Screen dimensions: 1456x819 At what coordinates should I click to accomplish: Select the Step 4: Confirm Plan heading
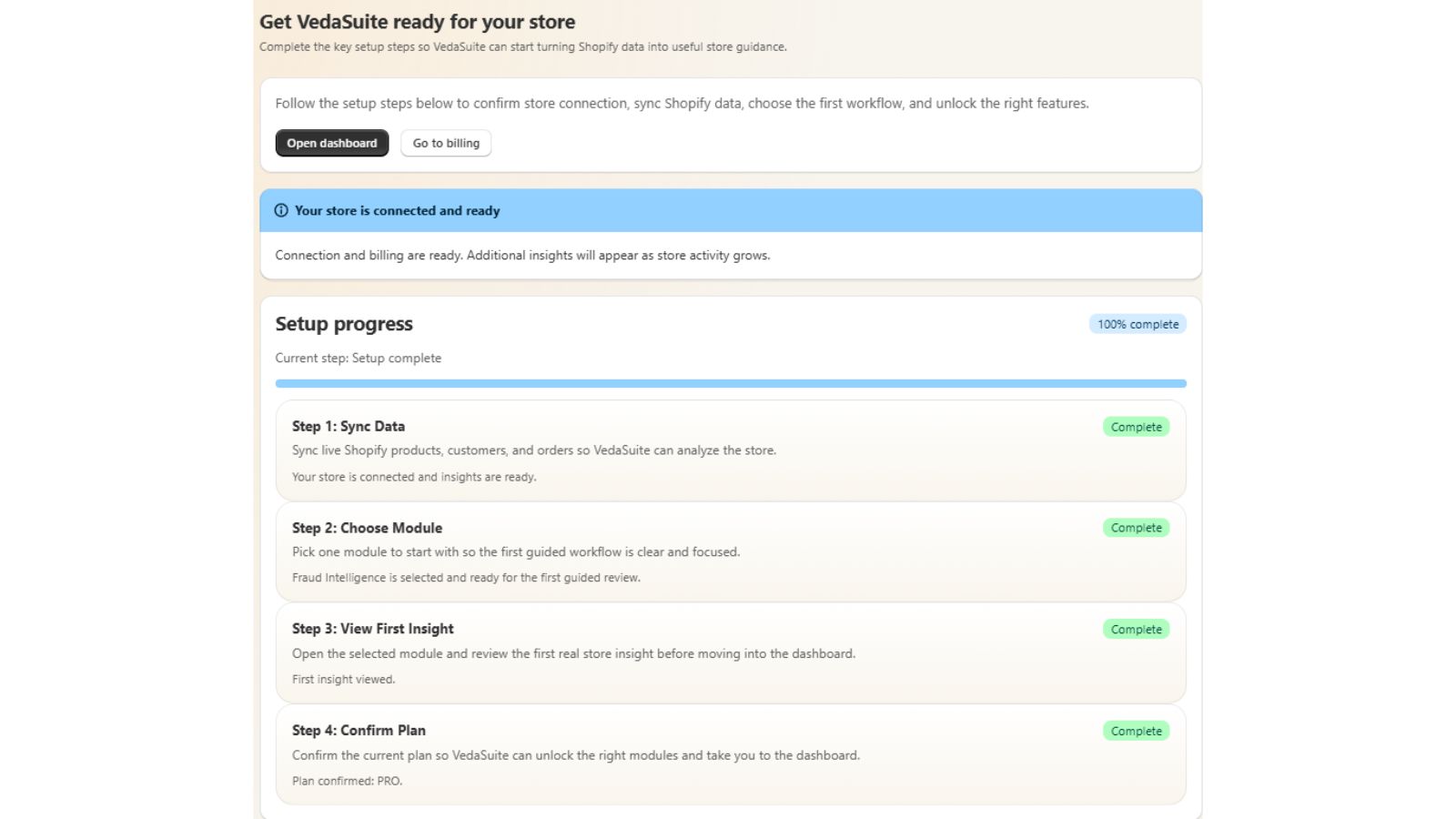click(x=359, y=731)
